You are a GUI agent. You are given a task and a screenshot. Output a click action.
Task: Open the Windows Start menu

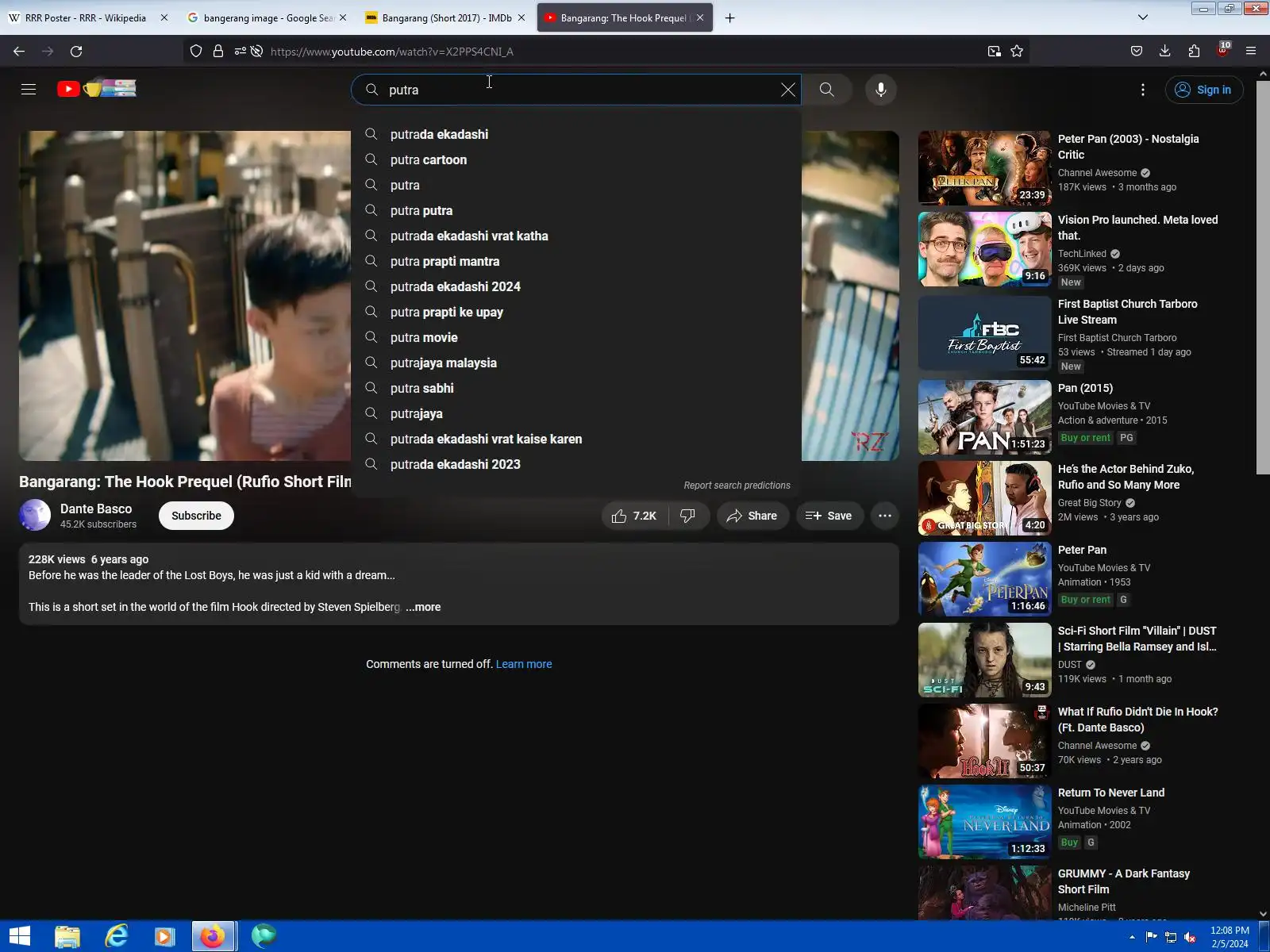[19, 936]
